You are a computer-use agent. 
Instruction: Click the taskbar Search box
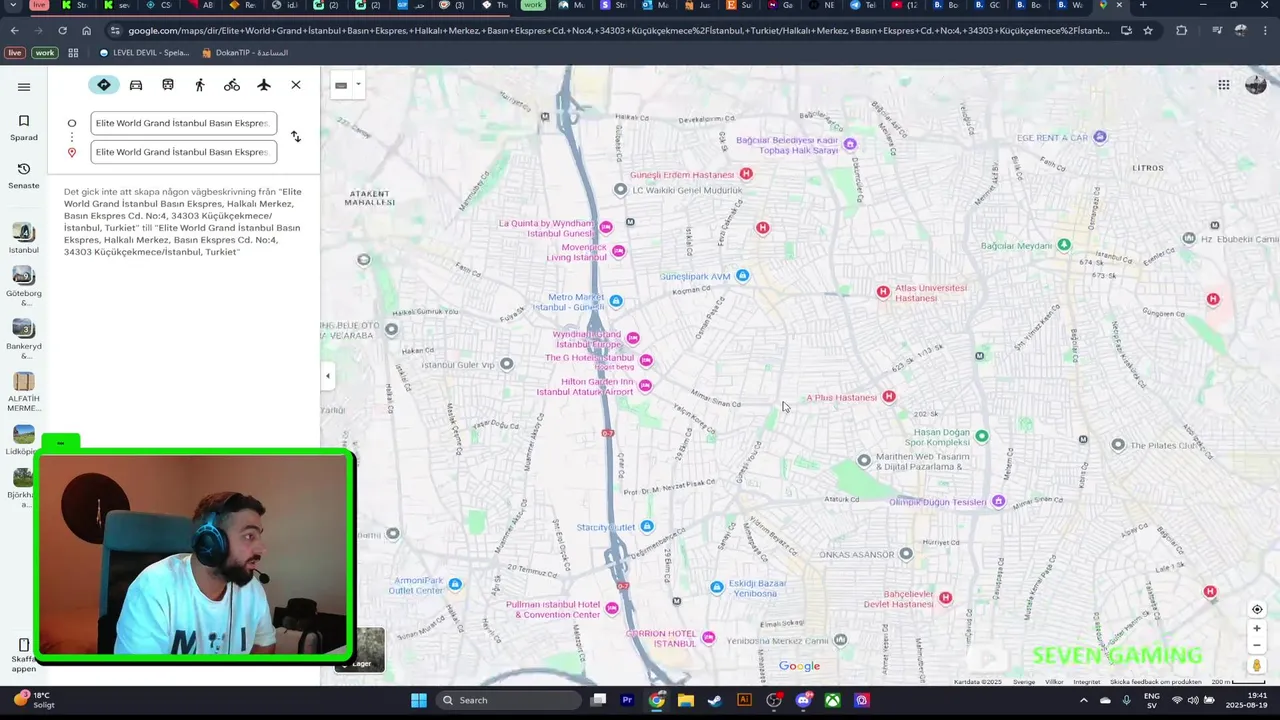[509, 700]
